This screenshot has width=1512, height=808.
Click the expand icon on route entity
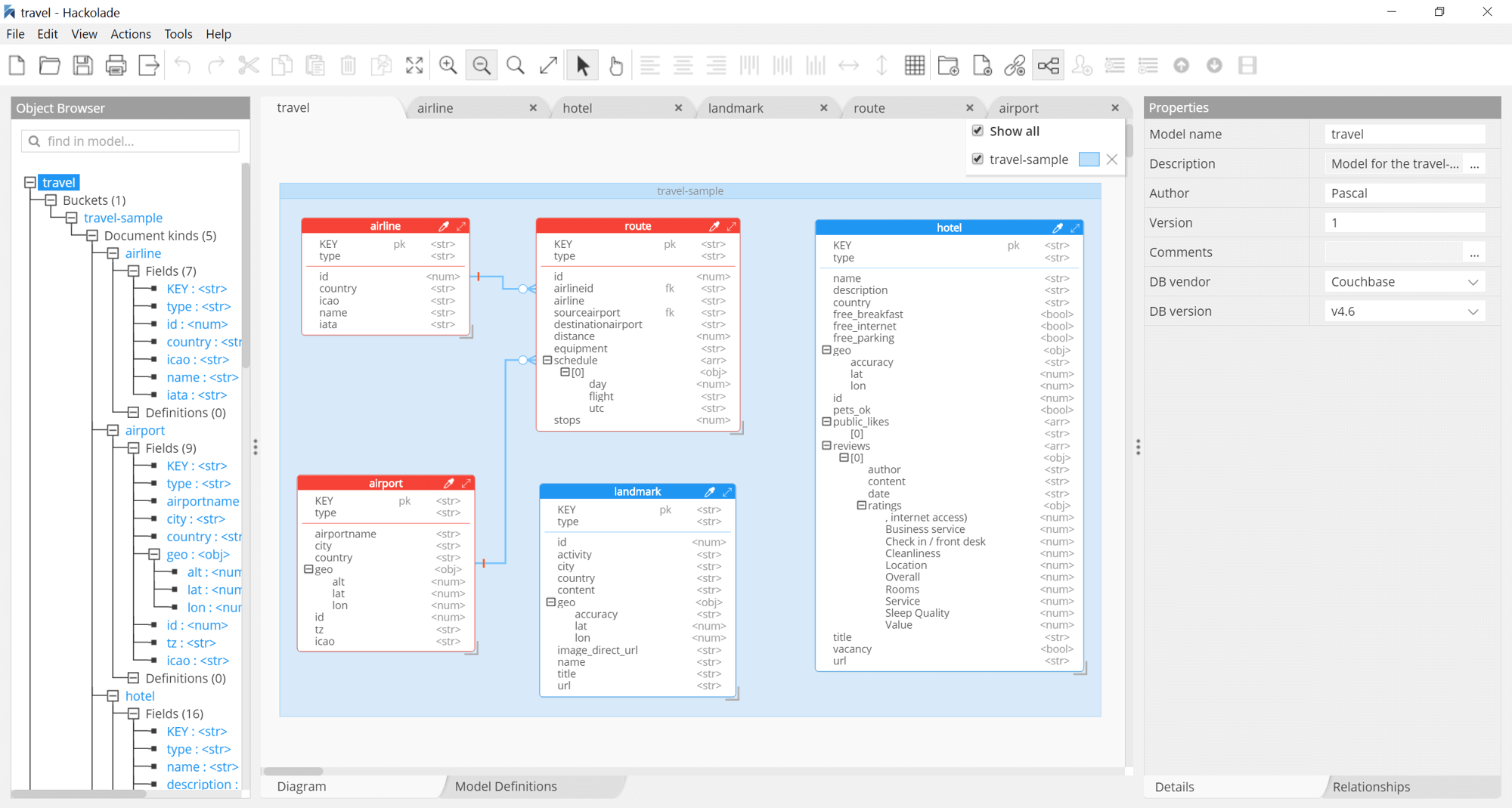(731, 226)
